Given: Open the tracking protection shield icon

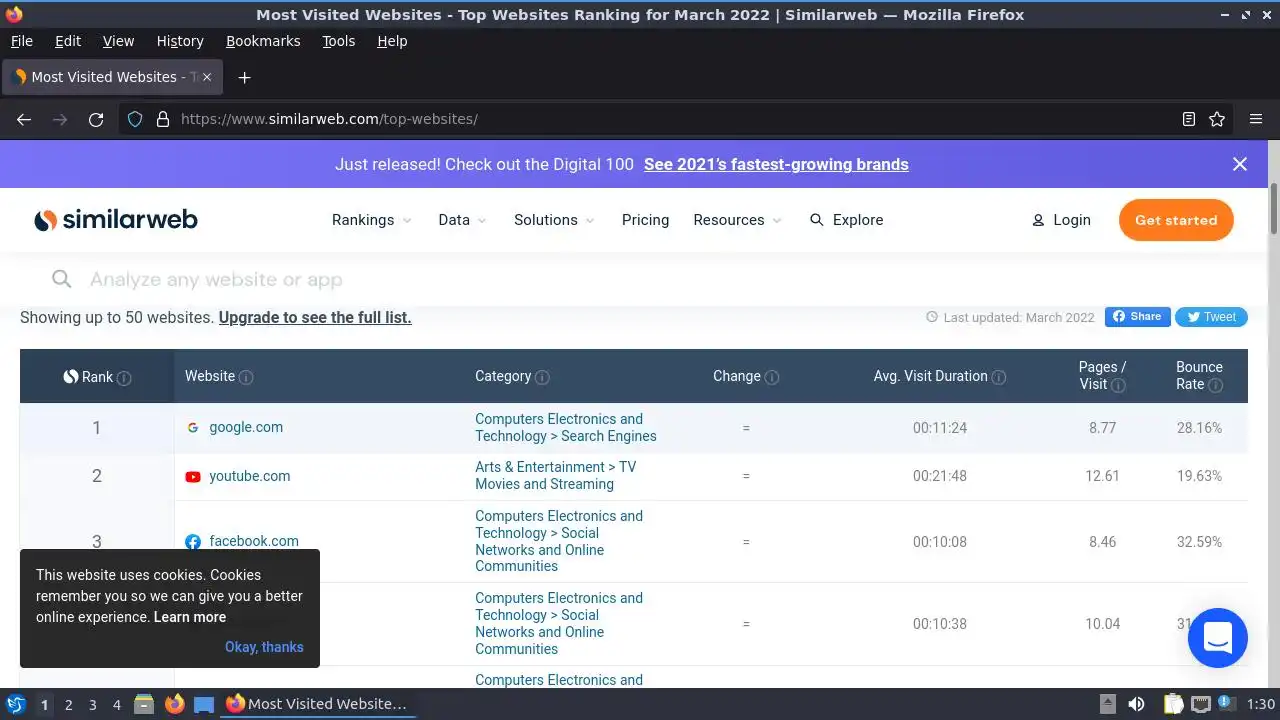Looking at the screenshot, I should click(135, 119).
